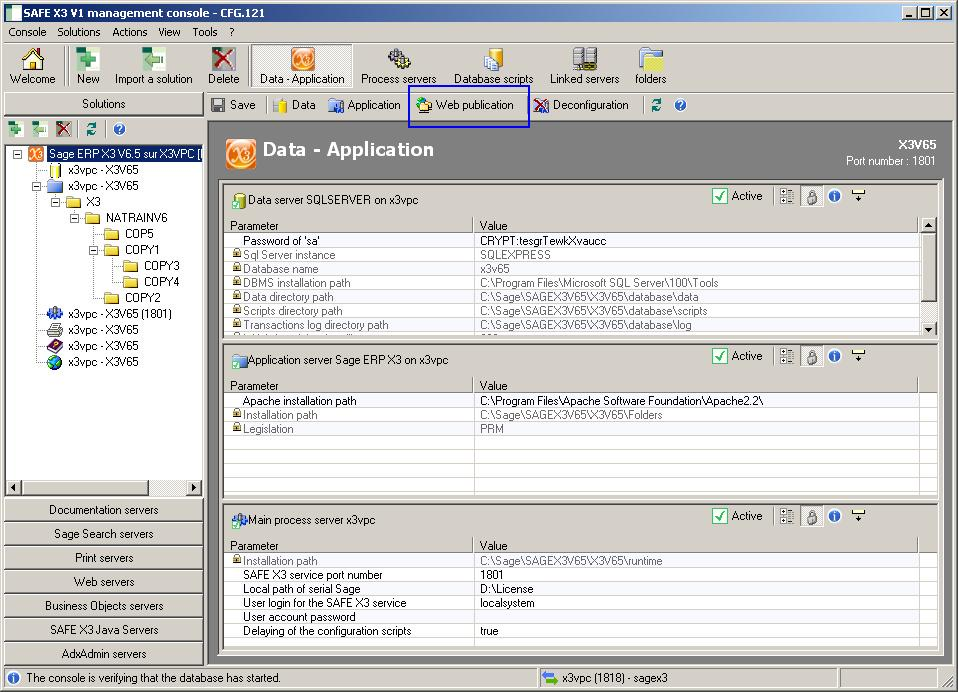This screenshot has width=958, height=692.
Task: Open the Database scripts view
Action: coord(493,66)
